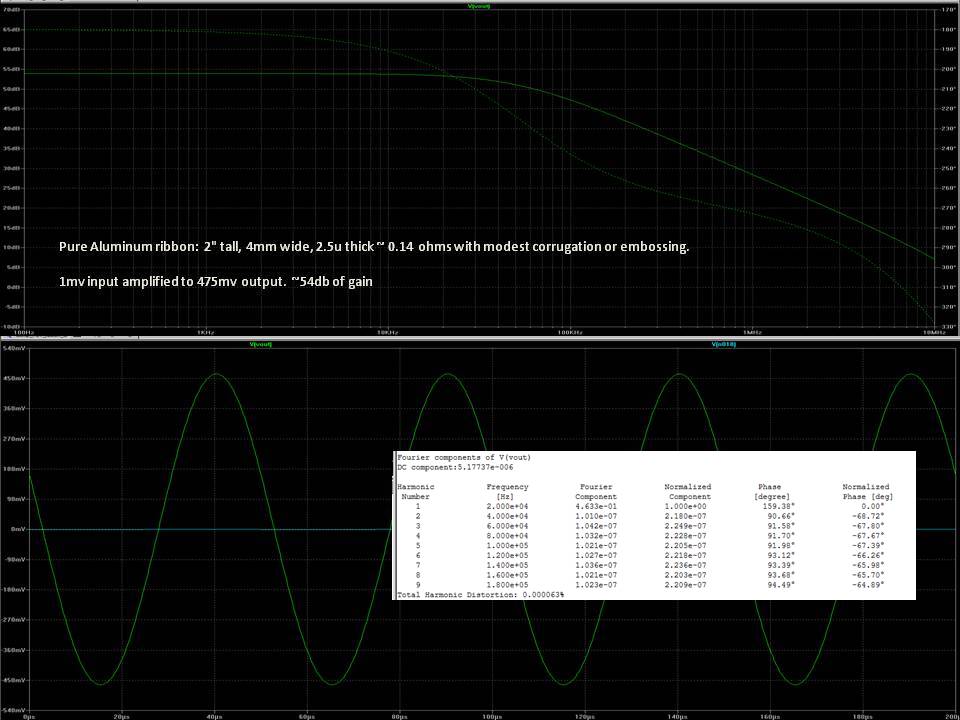Click the 'Total Harmonic Distortion: 0.000063%' line
This screenshot has width=960, height=720.
481,594
